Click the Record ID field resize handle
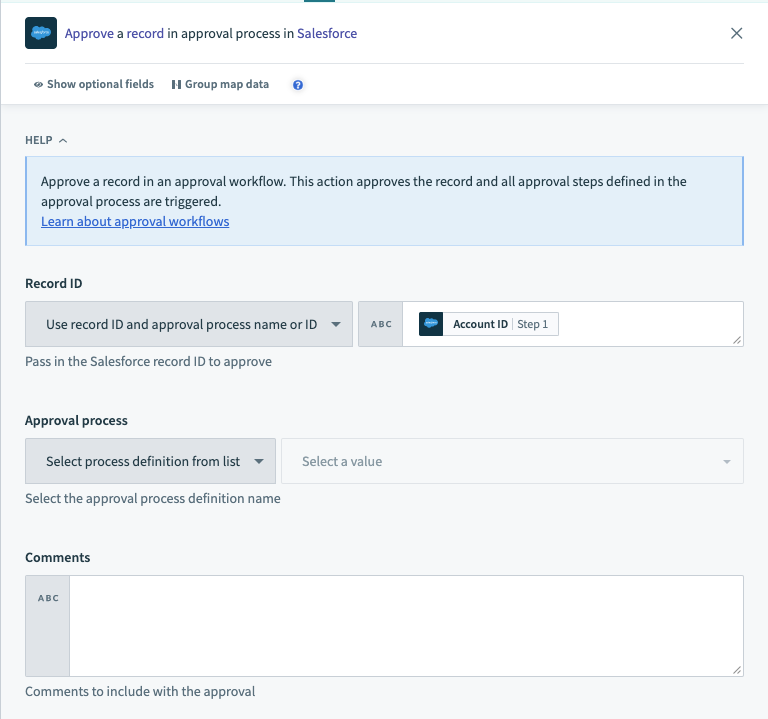768x719 pixels. 737,340
